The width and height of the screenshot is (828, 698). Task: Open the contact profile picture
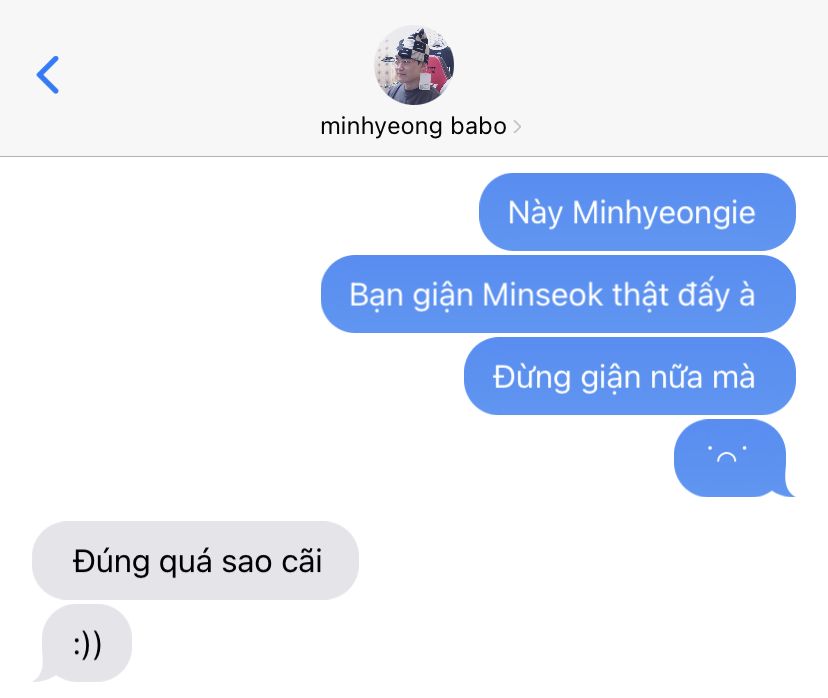[414, 65]
